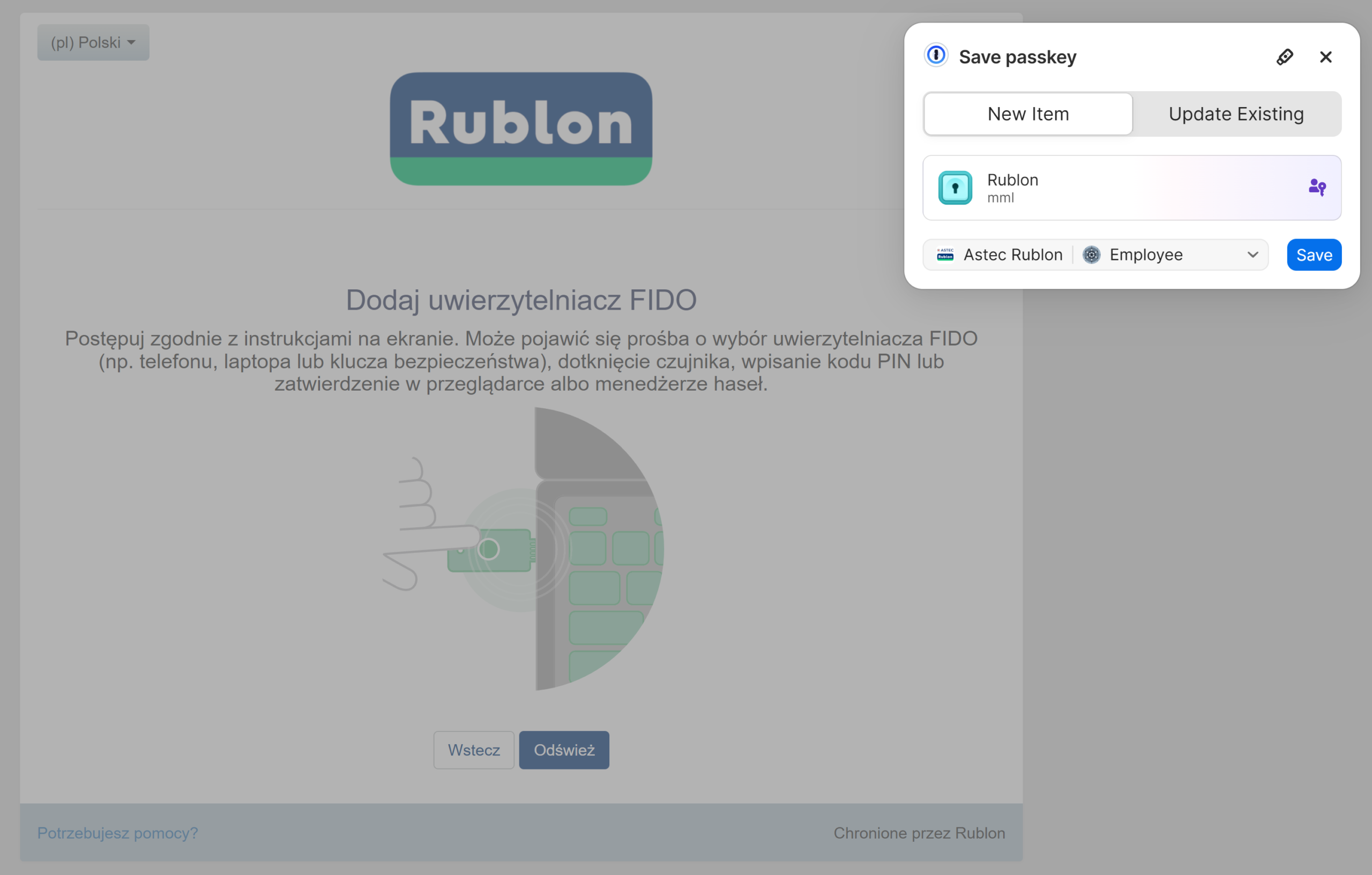
Task: Click the pencil edit icon
Action: 1284,57
